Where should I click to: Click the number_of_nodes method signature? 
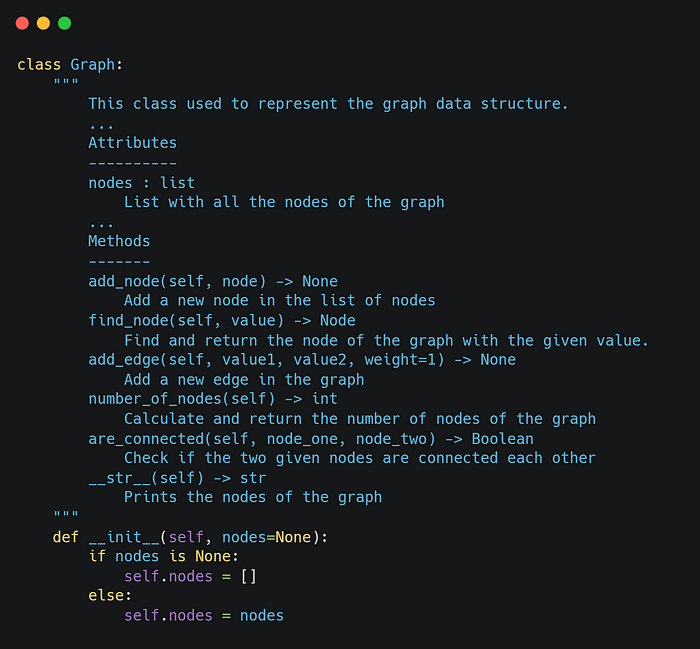point(213,399)
